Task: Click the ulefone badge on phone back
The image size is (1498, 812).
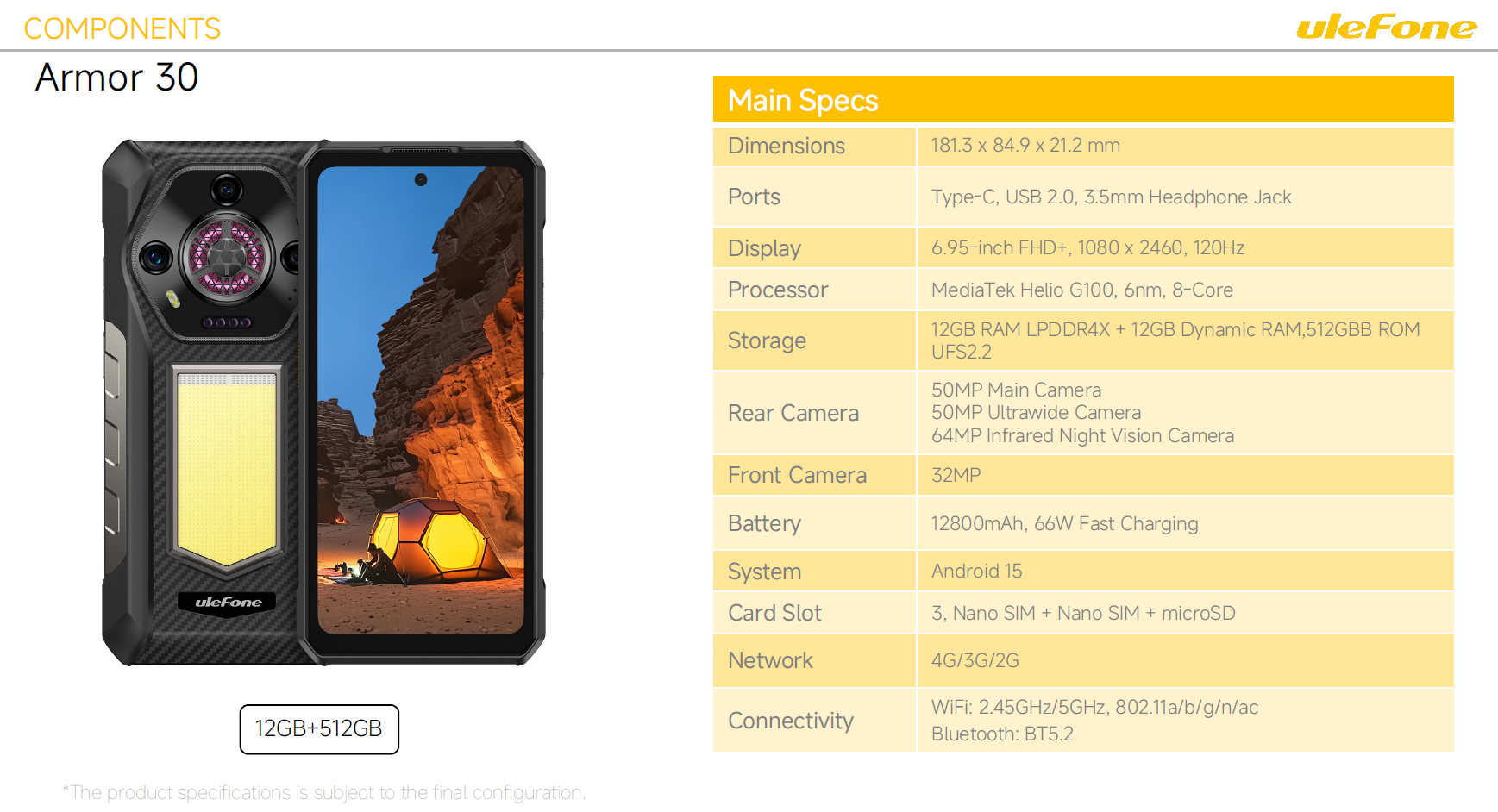Action: click(228, 602)
